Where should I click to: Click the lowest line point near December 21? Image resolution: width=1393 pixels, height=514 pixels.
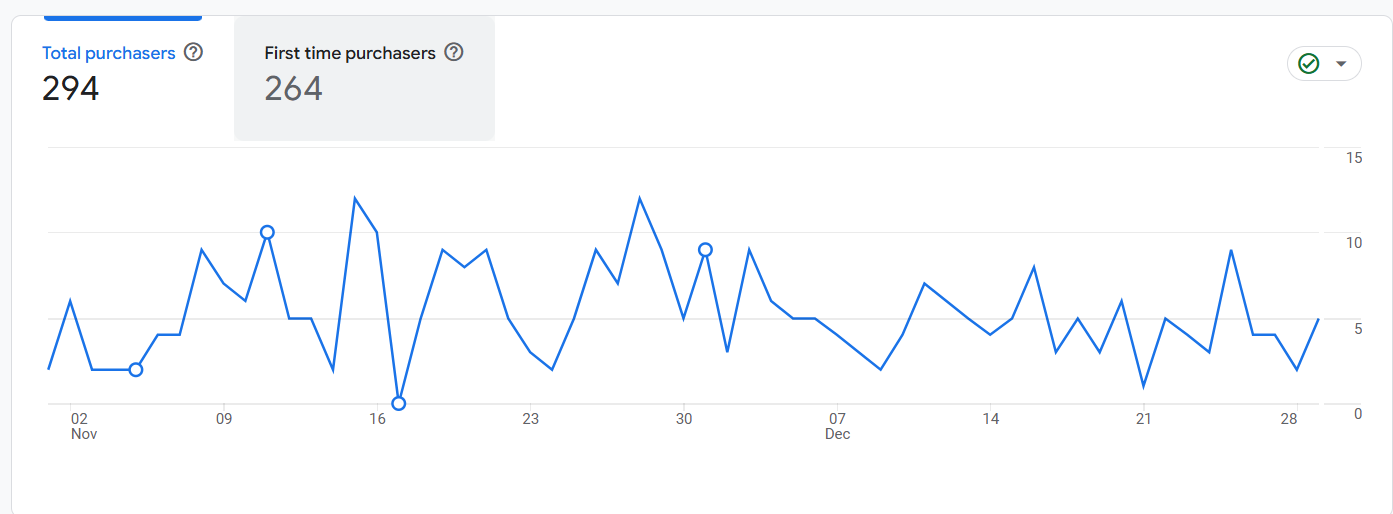coord(1143,386)
